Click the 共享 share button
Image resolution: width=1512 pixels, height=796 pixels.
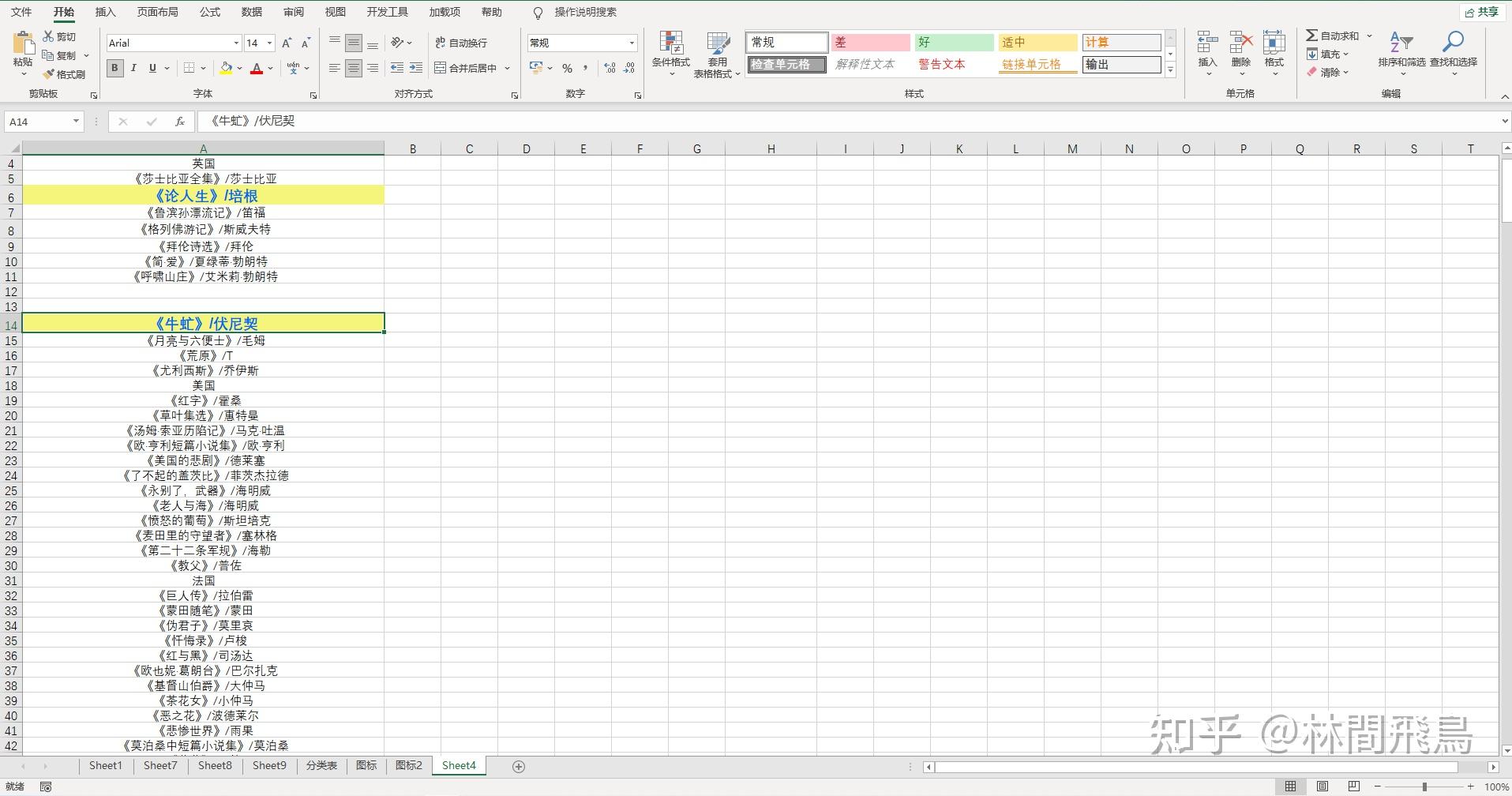1481,12
